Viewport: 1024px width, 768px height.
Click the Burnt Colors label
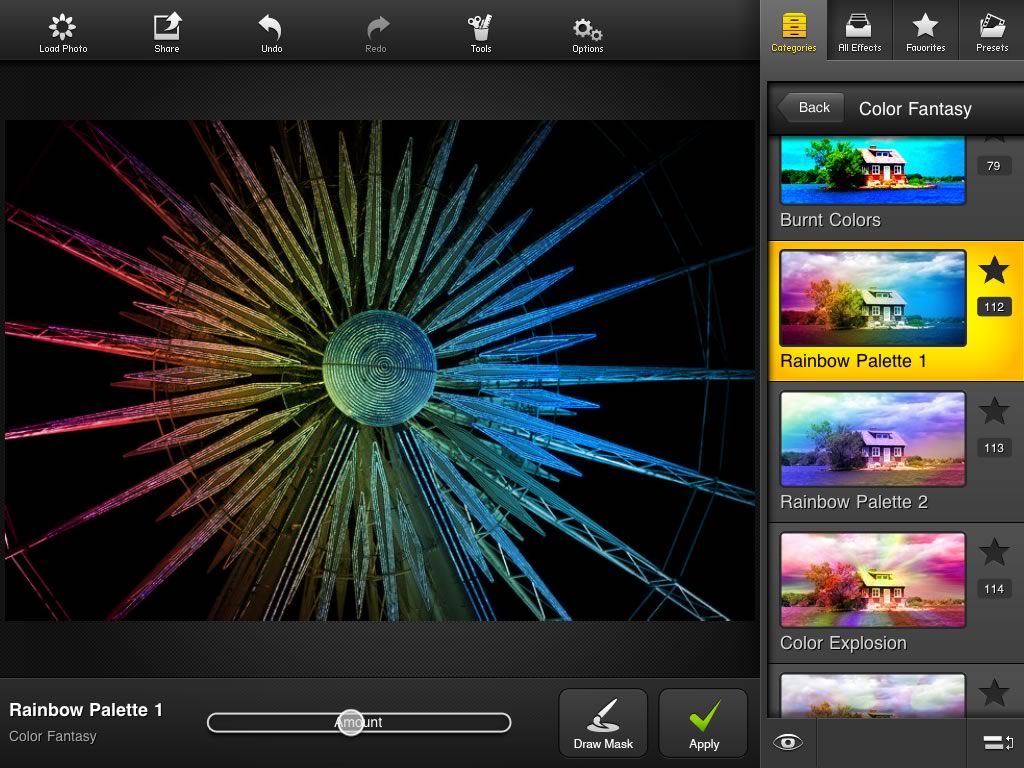point(830,220)
